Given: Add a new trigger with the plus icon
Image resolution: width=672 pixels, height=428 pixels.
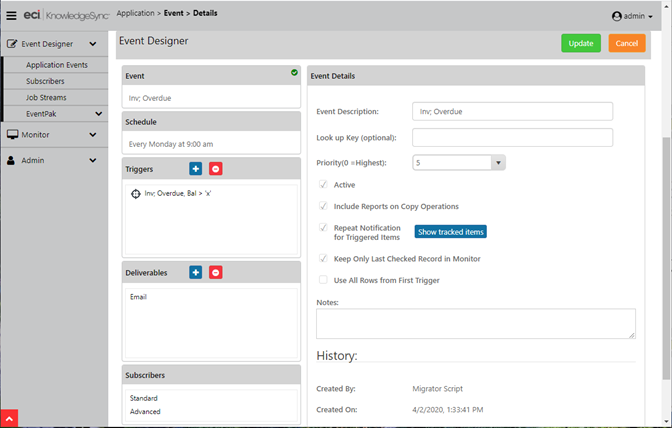Looking at the screenshot, I should [x=196, y=169].
